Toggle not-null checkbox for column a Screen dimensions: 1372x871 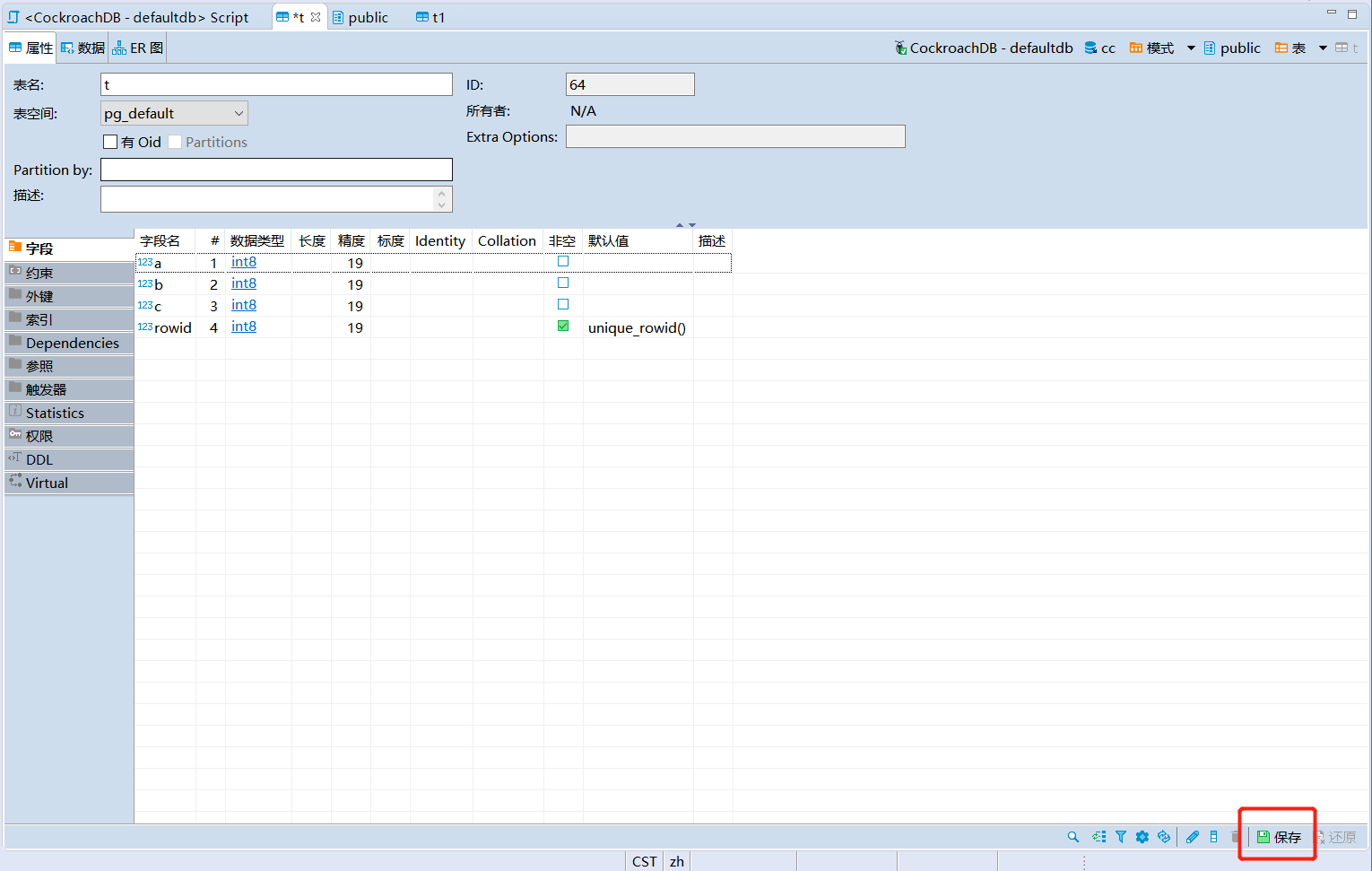pyautogui.click(x=563, y=262)
